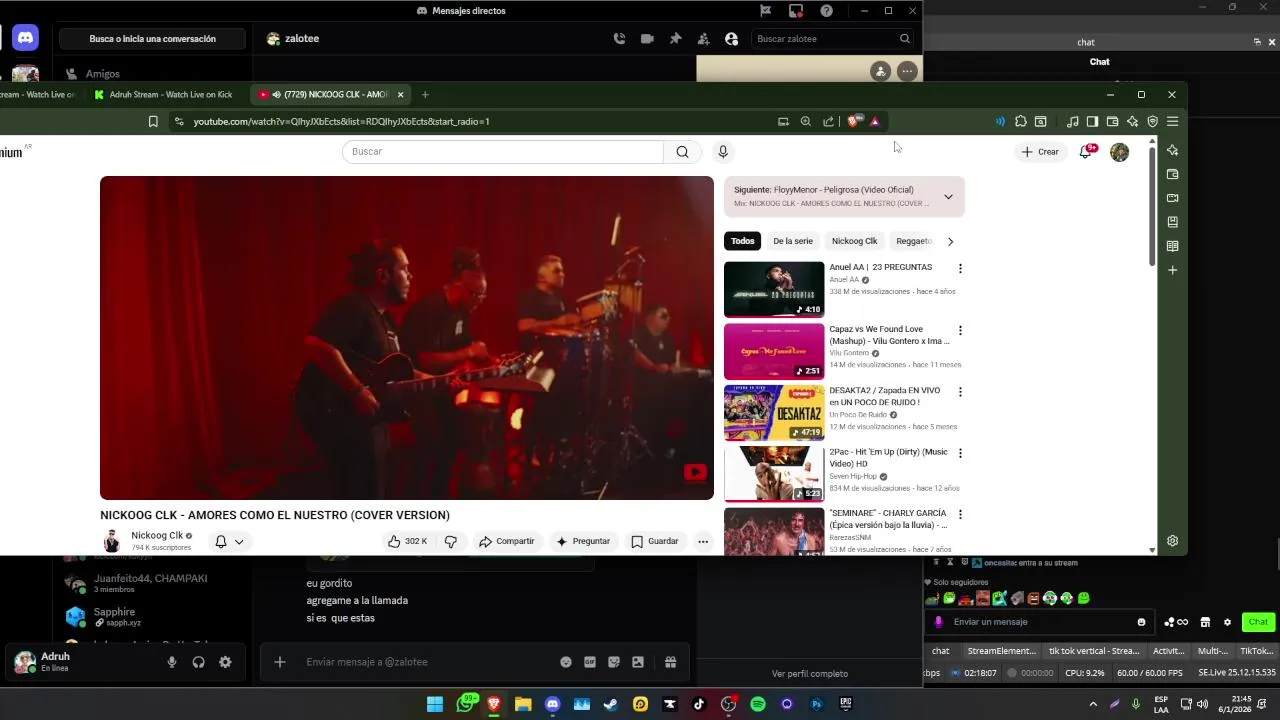1280x720 pixels.
Task: Open options for Anuel AA 23 PREGUNTAS
Action: (960, 269)
